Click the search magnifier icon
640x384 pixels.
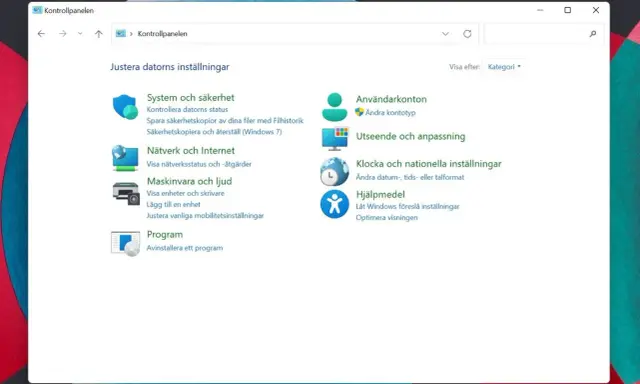click(x=593, y=34)
